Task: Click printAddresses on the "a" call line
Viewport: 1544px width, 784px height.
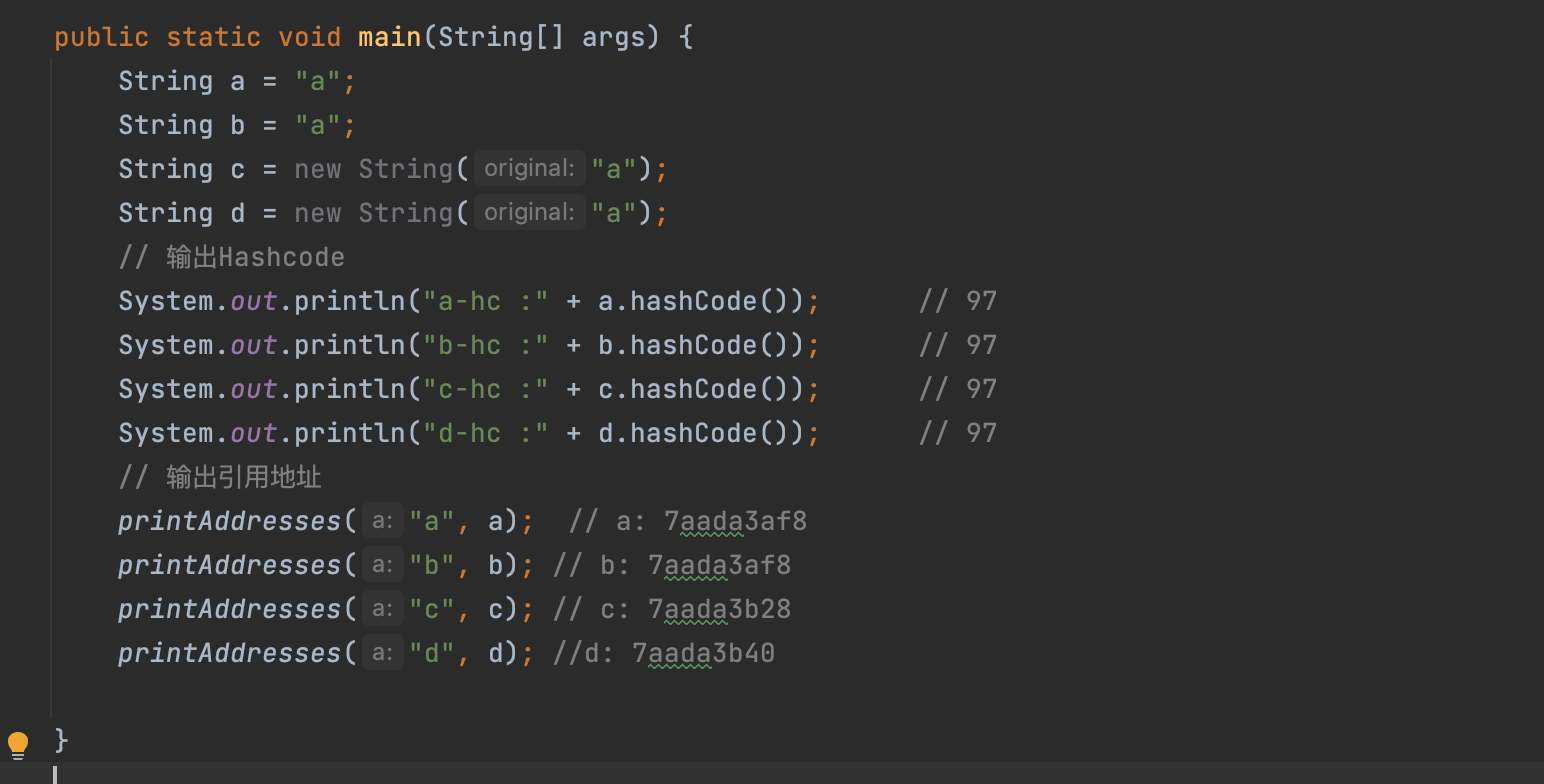Action: point(230,521)
